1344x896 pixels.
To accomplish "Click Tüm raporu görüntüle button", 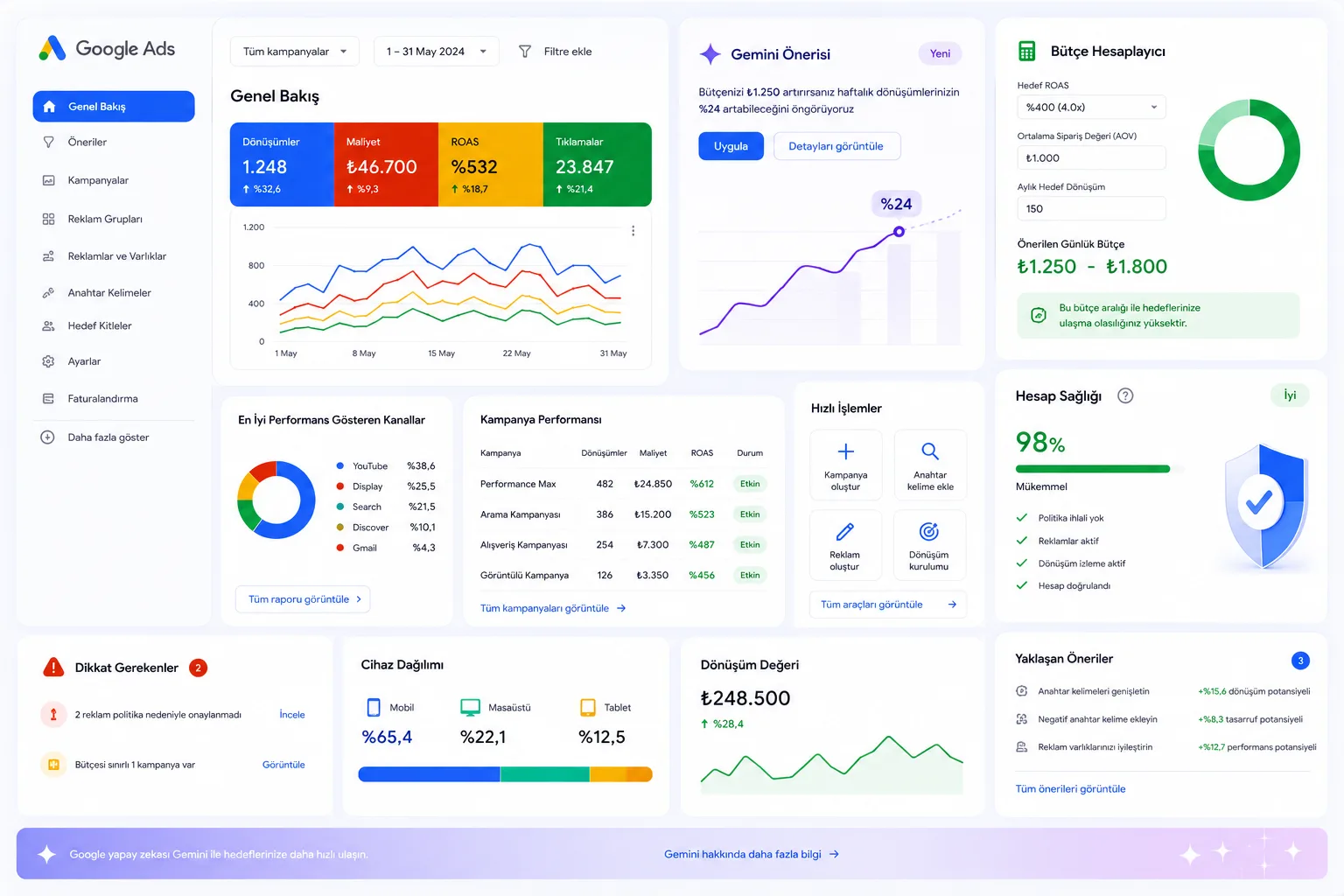I will click(x=303, y=599).
